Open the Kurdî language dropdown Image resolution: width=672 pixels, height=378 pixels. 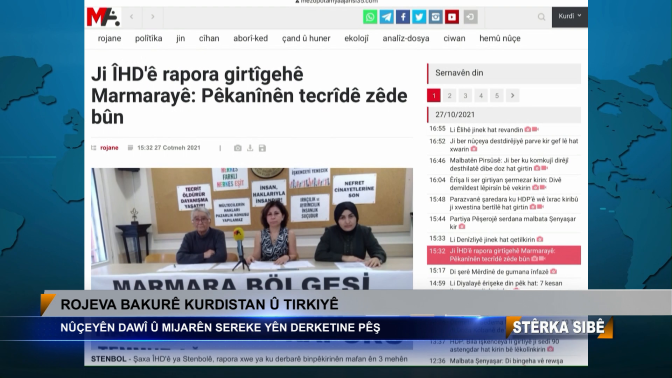pyautogui.click(x=570, y=17)
